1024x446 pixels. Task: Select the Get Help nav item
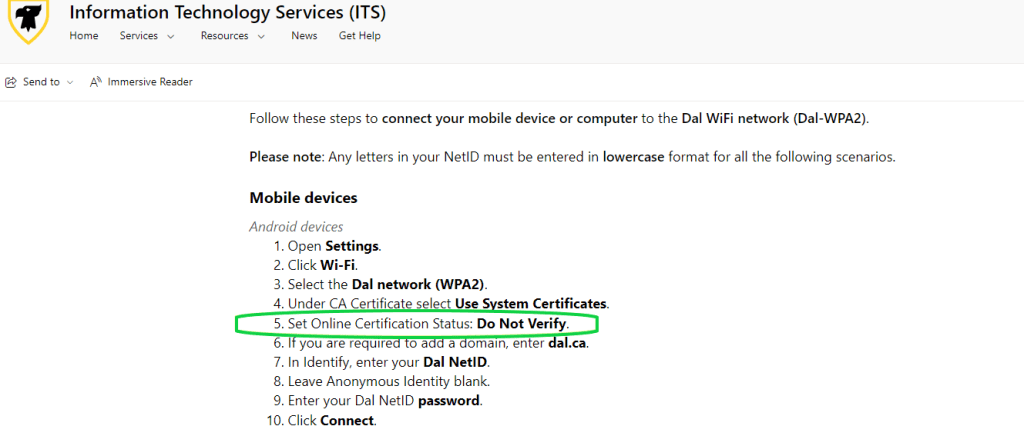(360, 36)
